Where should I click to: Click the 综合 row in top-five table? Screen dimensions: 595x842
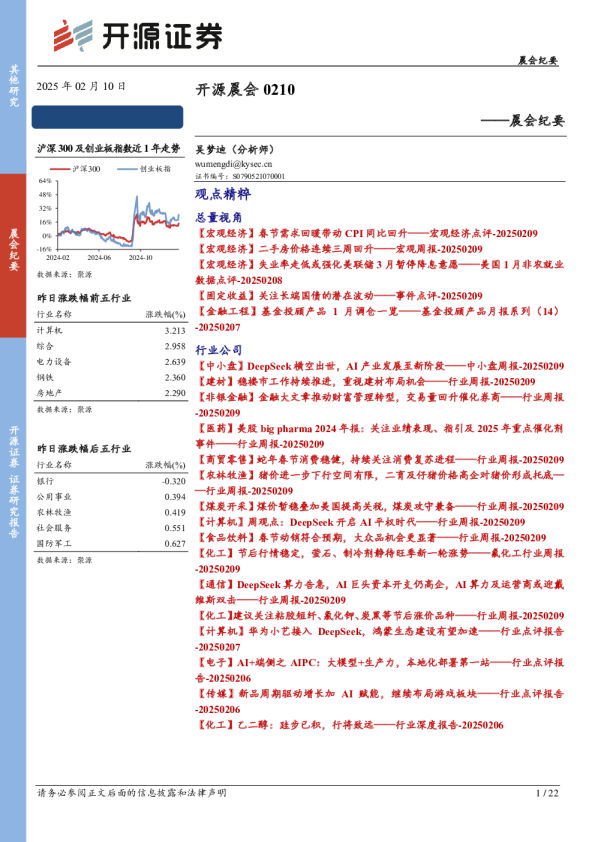click(x=111, y=346)
